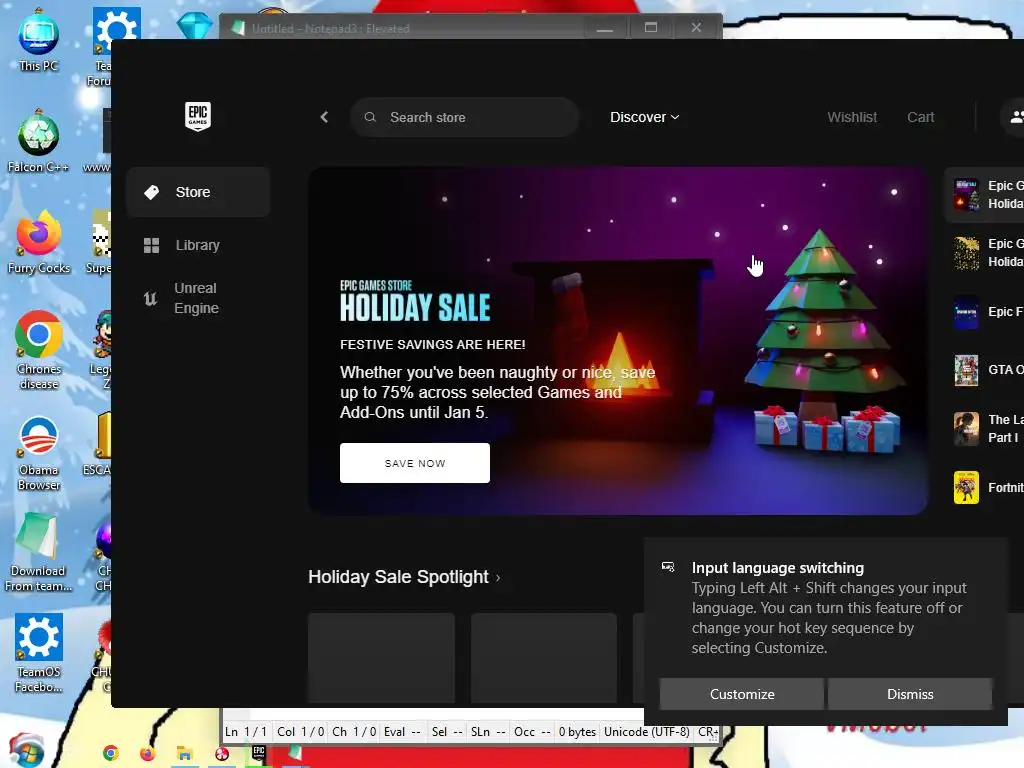Image resolution: width=1024 pixels, height=768 pixels.
Task: Click the Windows Start button
Action: (x=26, y=752)
